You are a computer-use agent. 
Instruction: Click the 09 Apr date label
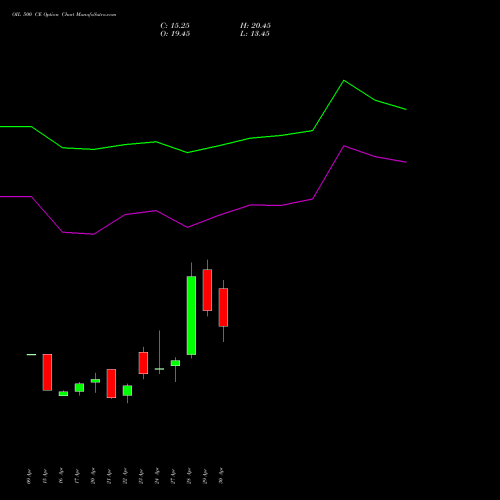coord(29,476)
